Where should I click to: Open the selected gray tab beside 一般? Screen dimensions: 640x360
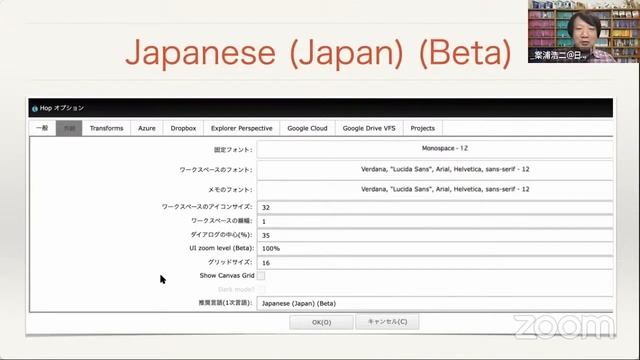point(69,128)
